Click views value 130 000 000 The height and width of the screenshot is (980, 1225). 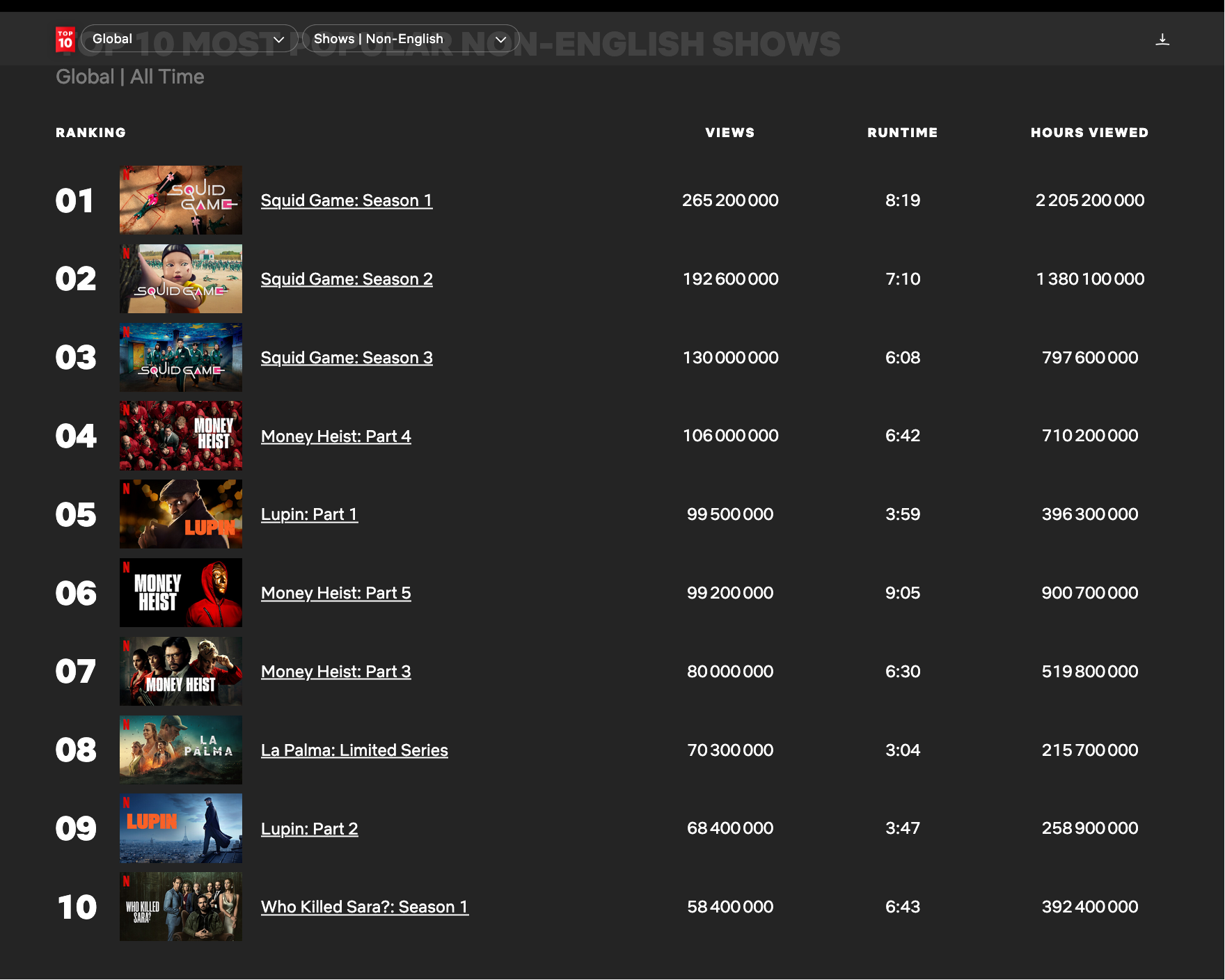pos(730,358)
